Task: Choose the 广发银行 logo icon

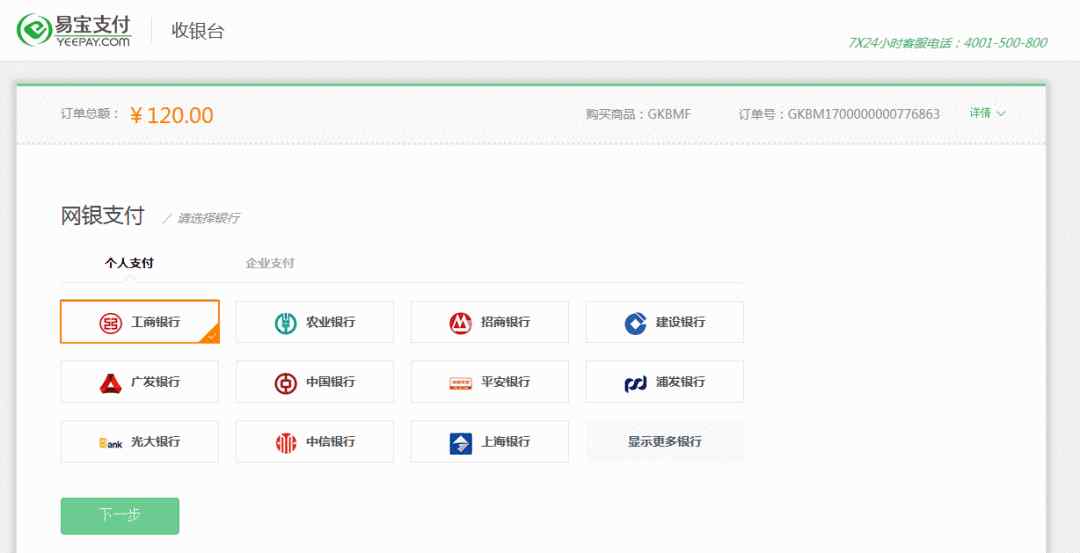Action: [x=110, y=383]
